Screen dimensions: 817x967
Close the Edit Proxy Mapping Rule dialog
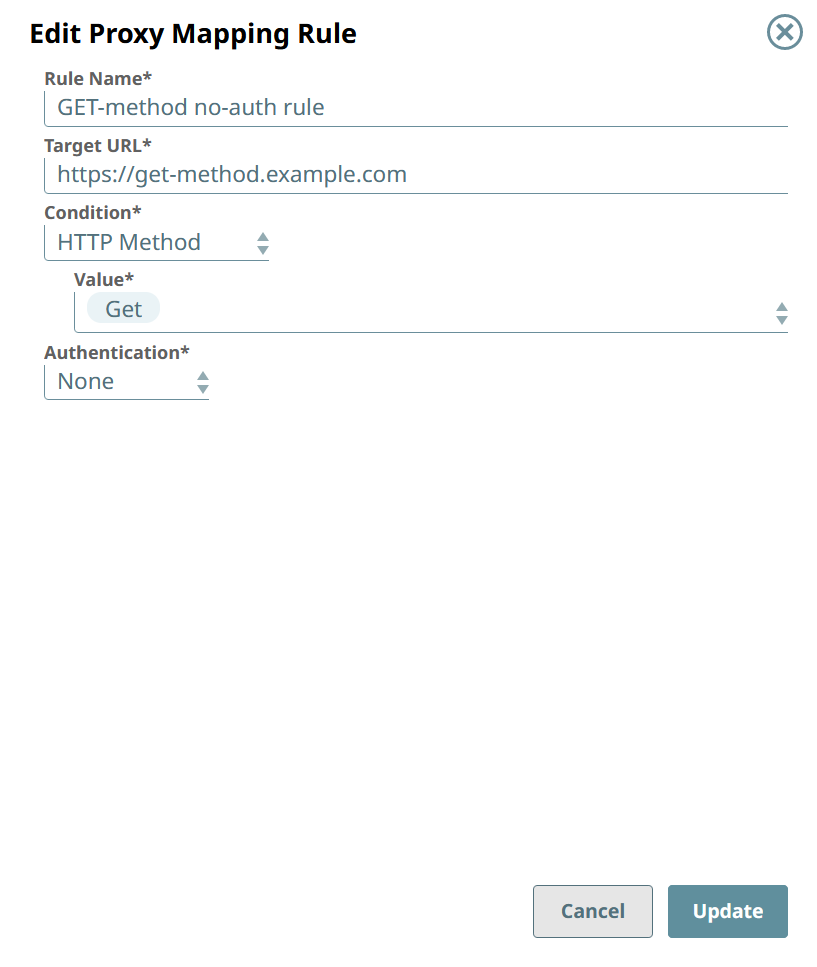(x=784, y=32)
